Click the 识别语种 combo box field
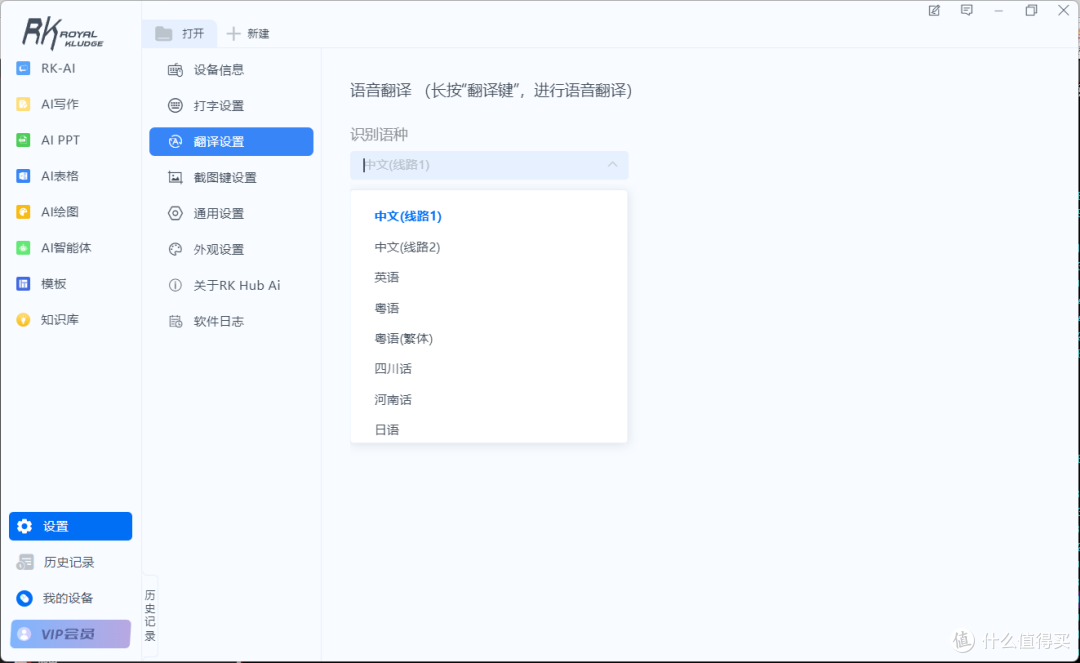This screenshot has height=663, width=1080. pyautogui.click(x=489, y=165)
